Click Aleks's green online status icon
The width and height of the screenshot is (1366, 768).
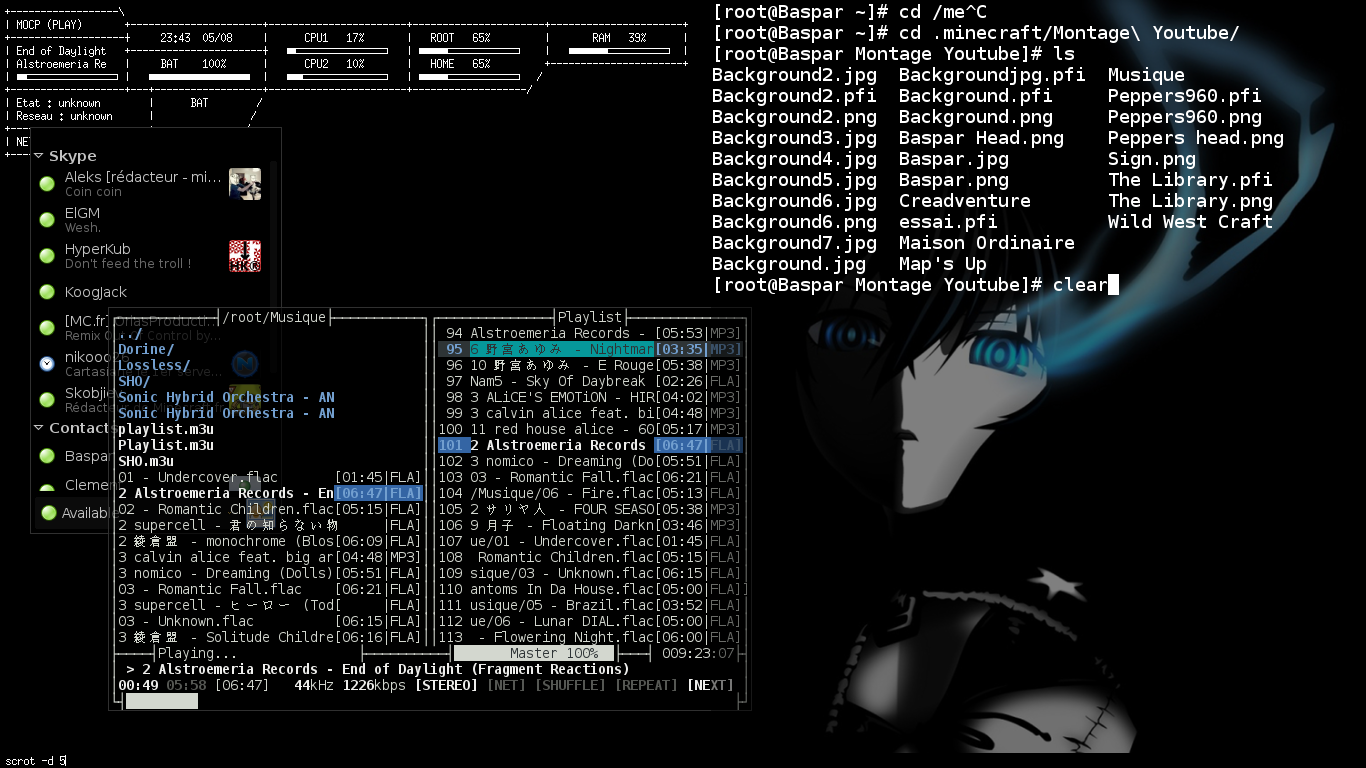(47, 184)
